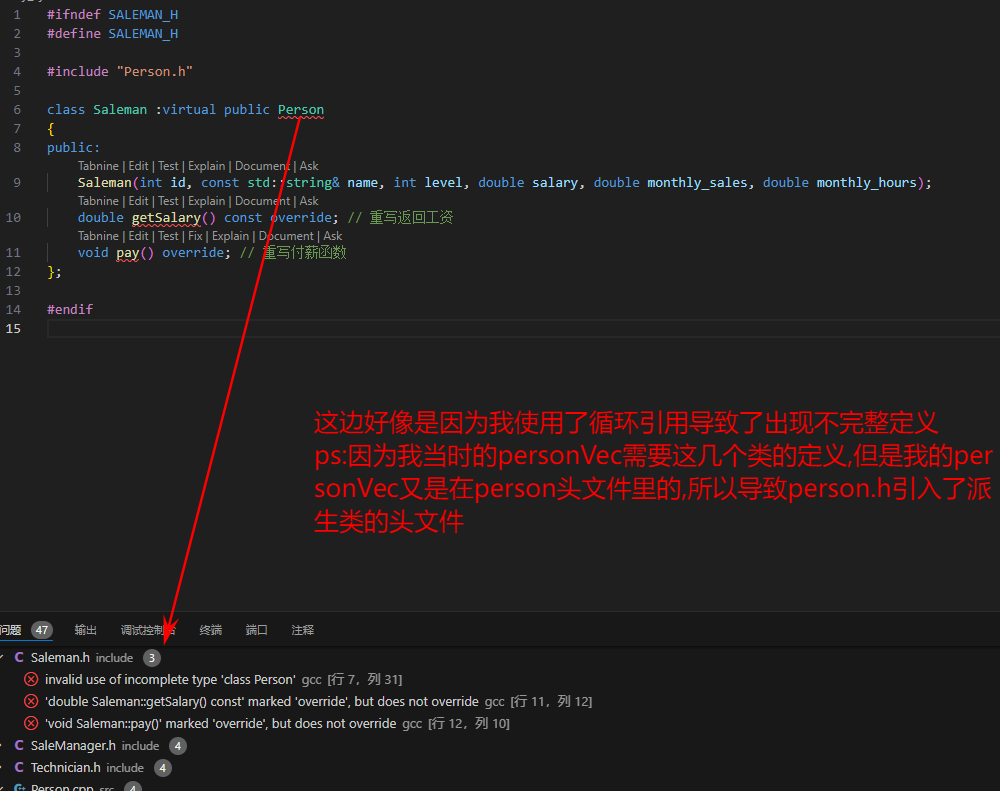The height and width of the screenshot is (791, 1000).
Task: Switch to the 输出 panel tab
Action: (x=86, y=630)
